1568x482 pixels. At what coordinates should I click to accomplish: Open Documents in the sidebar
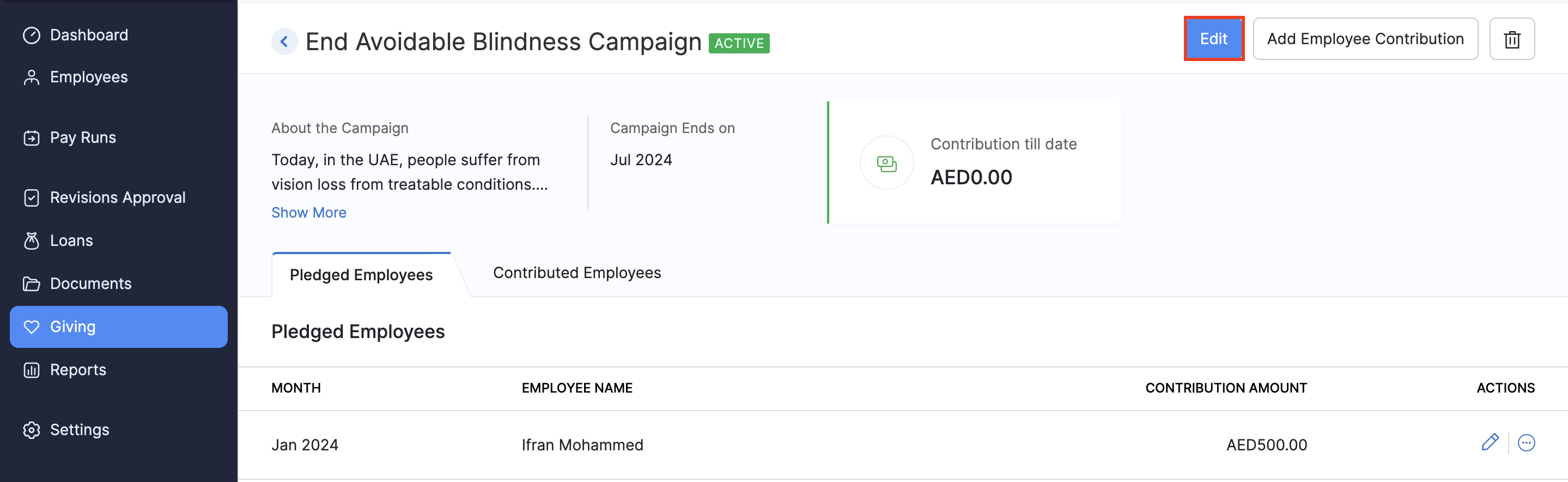tap(90, 284)
